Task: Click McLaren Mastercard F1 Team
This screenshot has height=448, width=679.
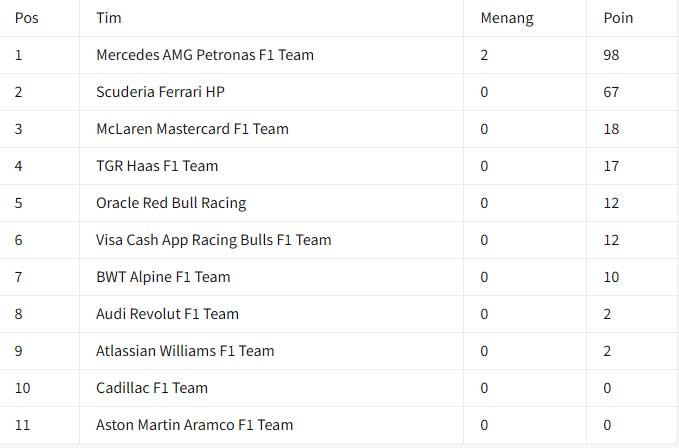Action: coord(192,129)
